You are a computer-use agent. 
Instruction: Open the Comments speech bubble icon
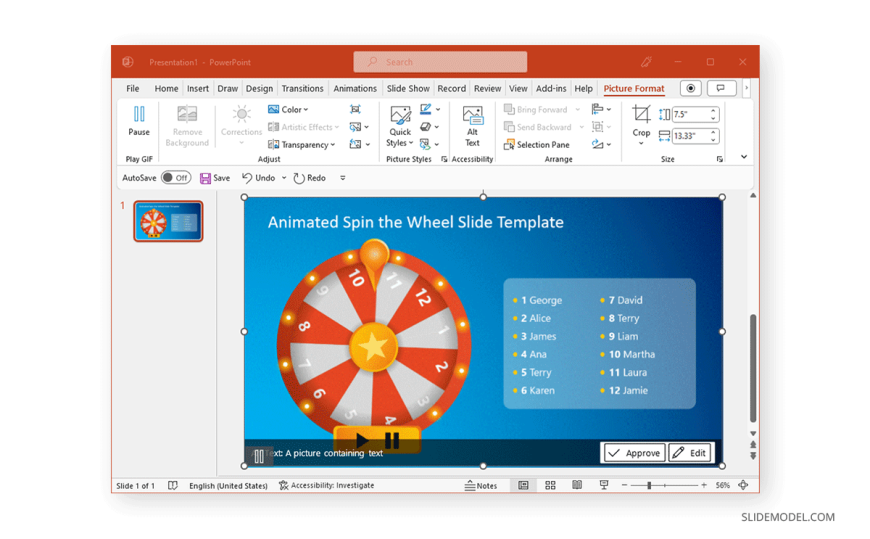(x=721, y=88)
